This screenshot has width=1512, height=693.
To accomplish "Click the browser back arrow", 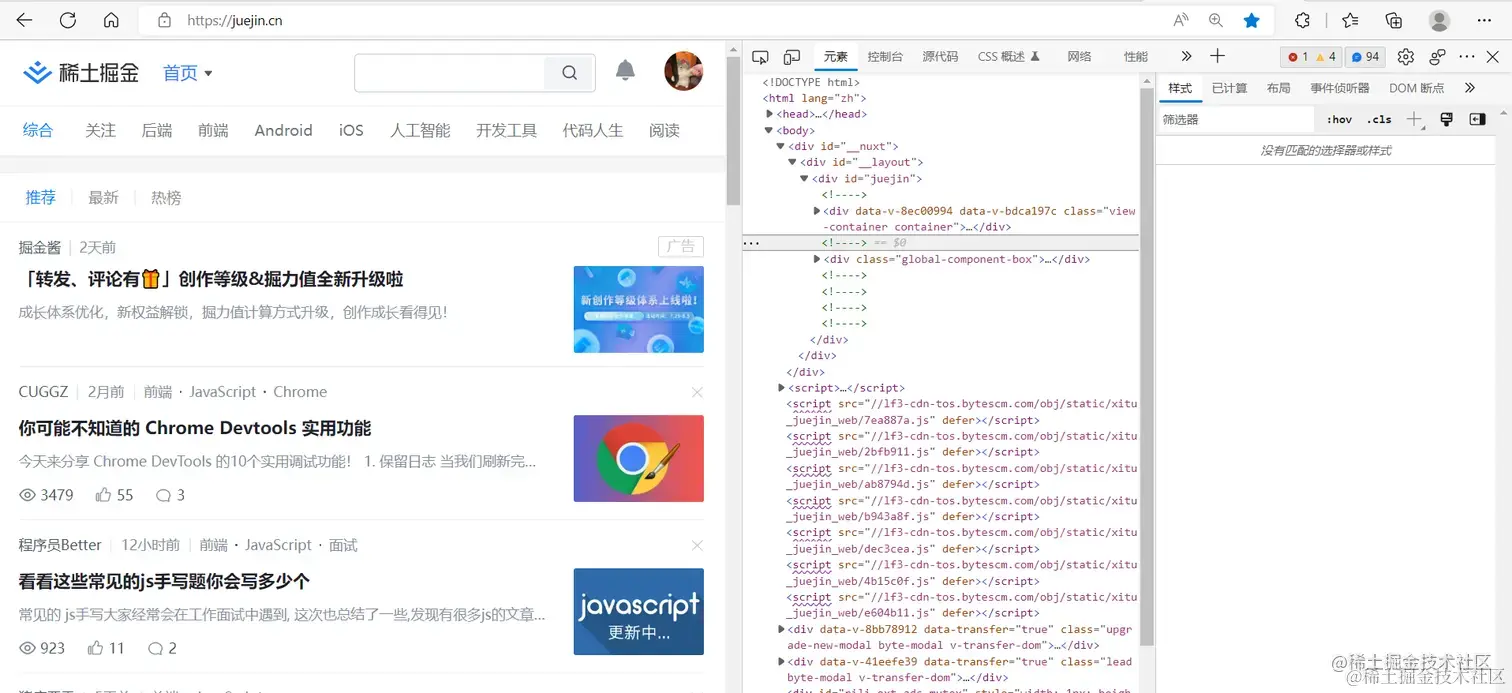I will click(24, 20).
